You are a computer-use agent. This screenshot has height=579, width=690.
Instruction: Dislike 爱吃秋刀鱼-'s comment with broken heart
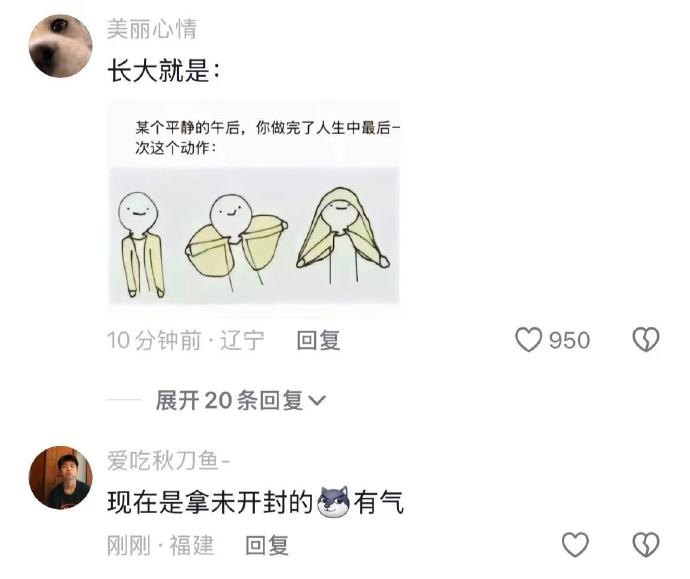click(x=646, y=545)
